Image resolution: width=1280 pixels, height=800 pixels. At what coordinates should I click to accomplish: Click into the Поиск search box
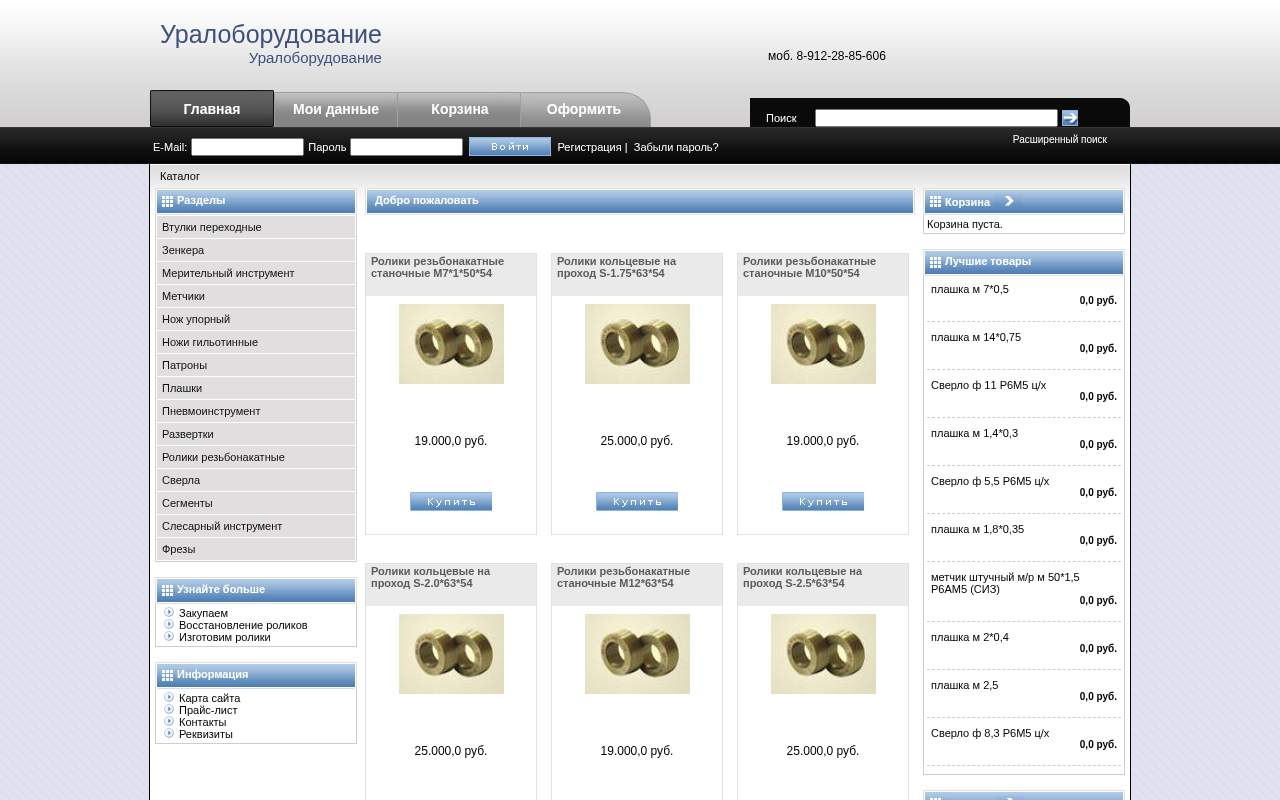click(936, 118)
